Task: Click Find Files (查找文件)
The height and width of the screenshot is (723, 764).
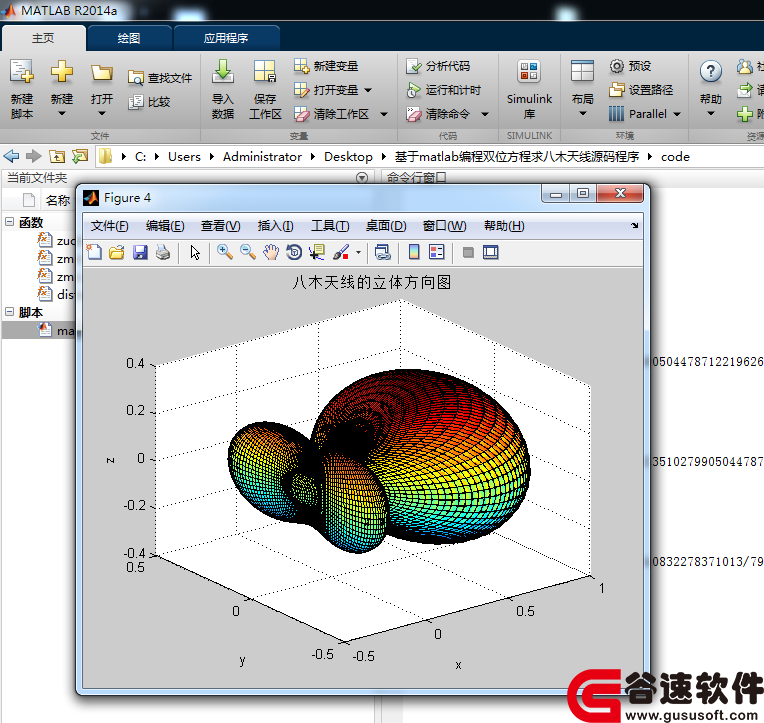Action: (160, 77)
